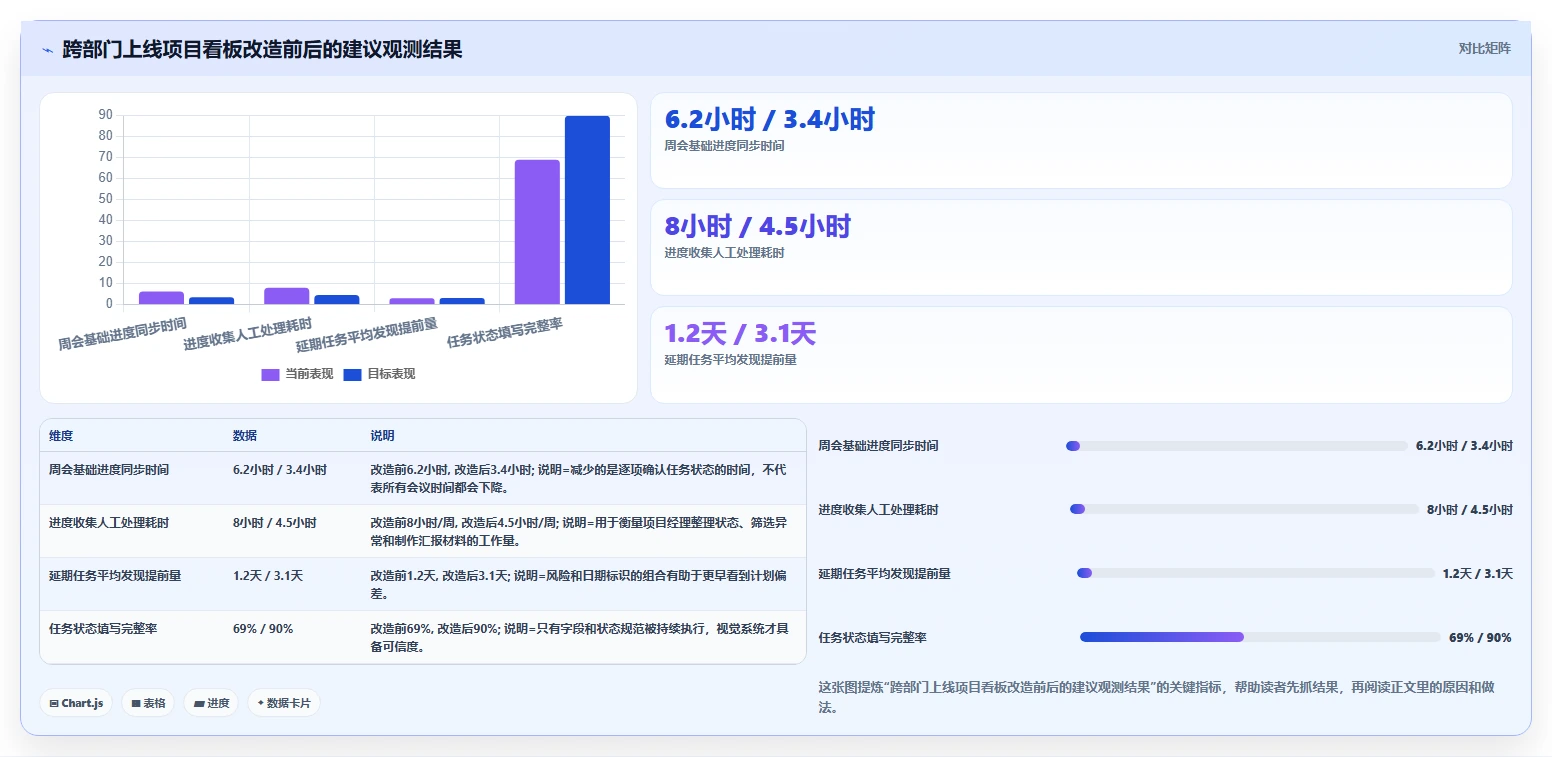Click the footer summary paragraph starting 这张图提炼

[1157, 697]
